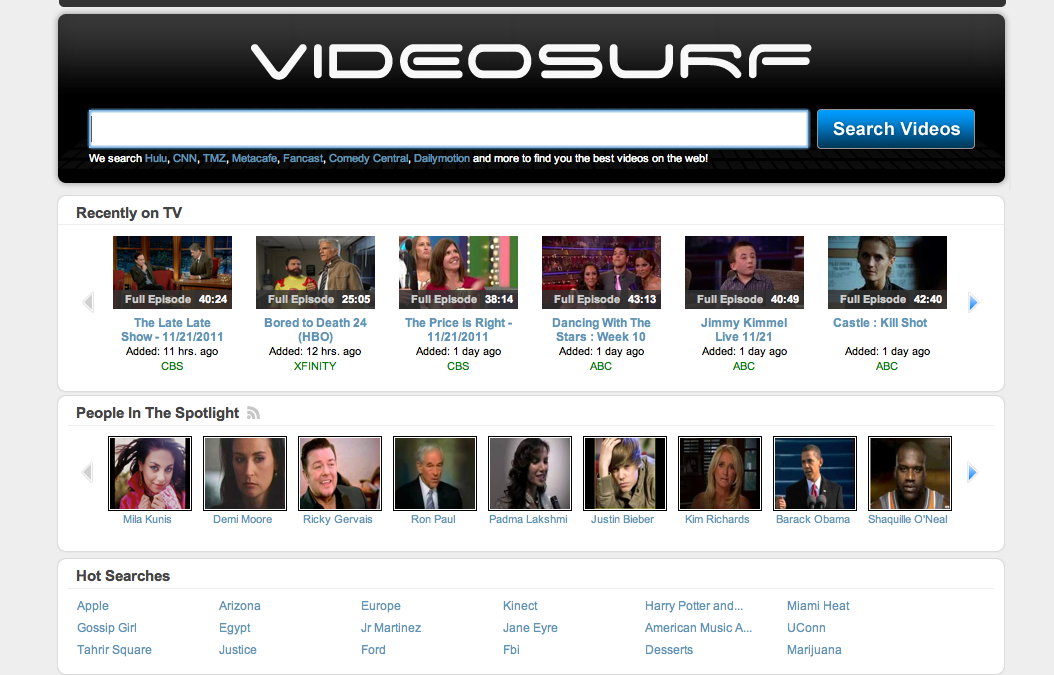Open the Justice hot search

(x=237, y=650)
